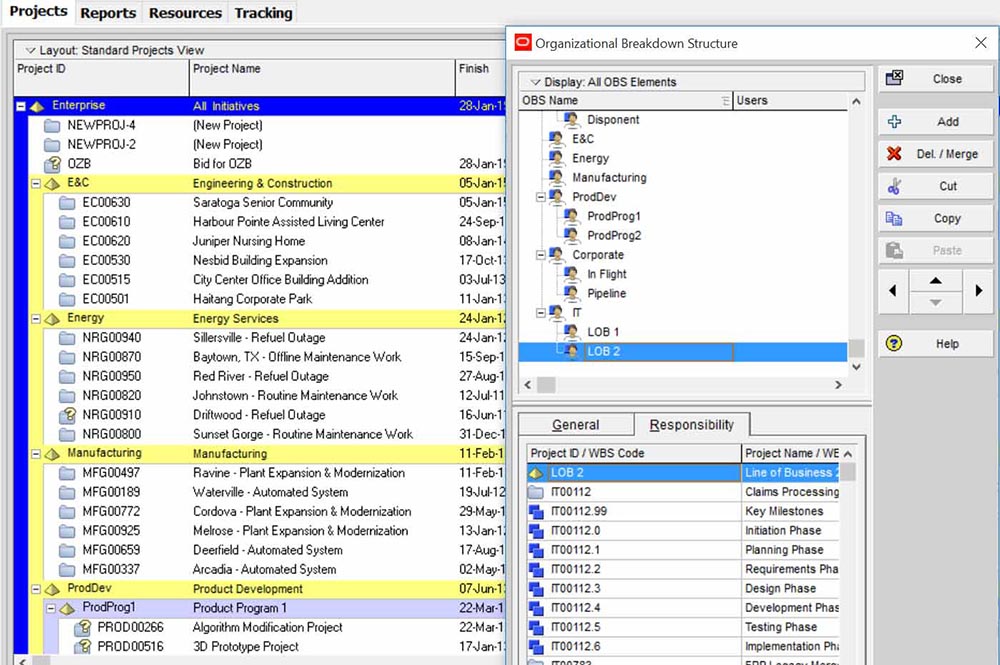
Task: Click the right arrow move button
Action: tap(978, 291)
